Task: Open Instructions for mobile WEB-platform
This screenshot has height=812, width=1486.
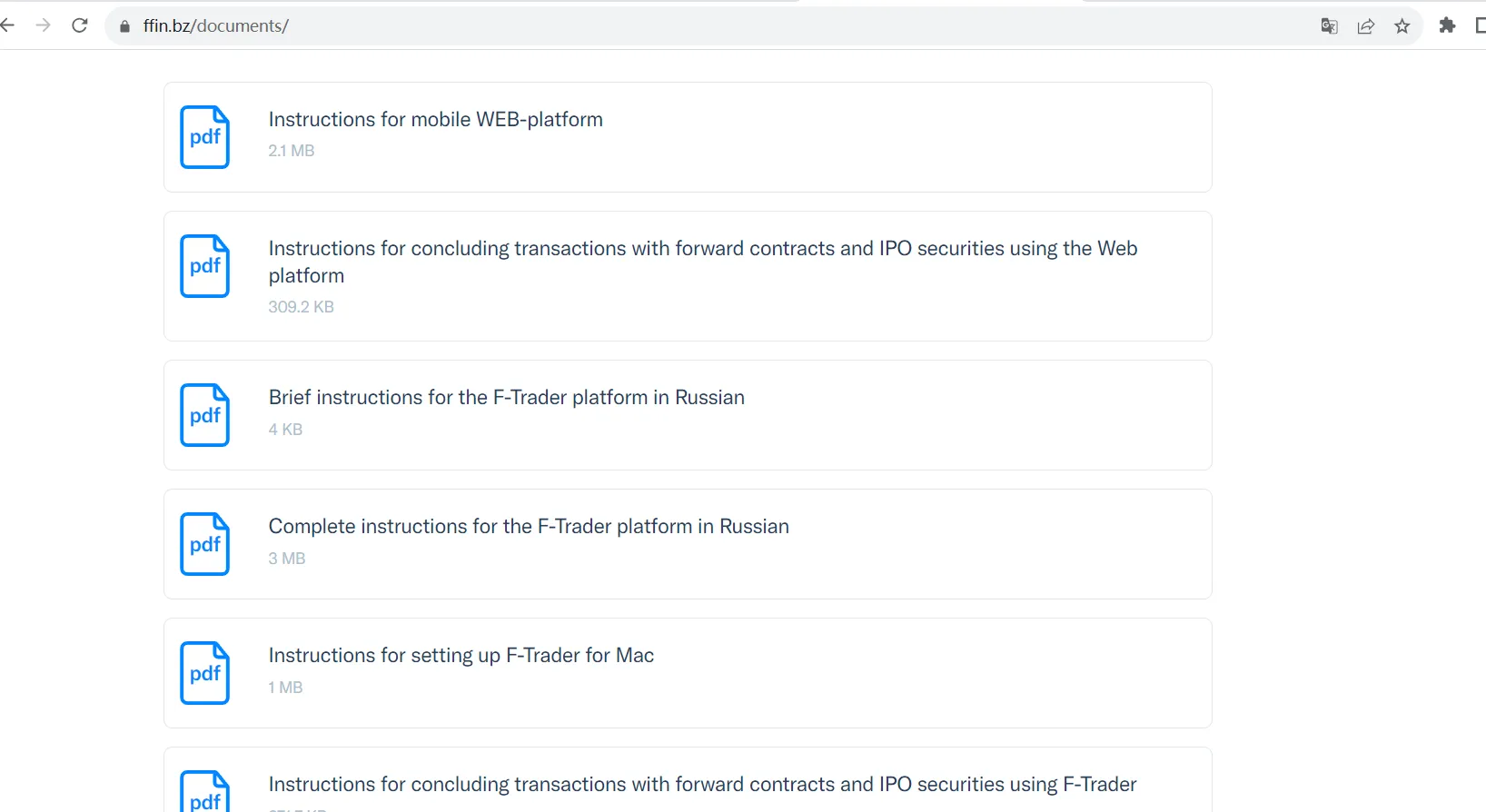Action: point(436,120)
